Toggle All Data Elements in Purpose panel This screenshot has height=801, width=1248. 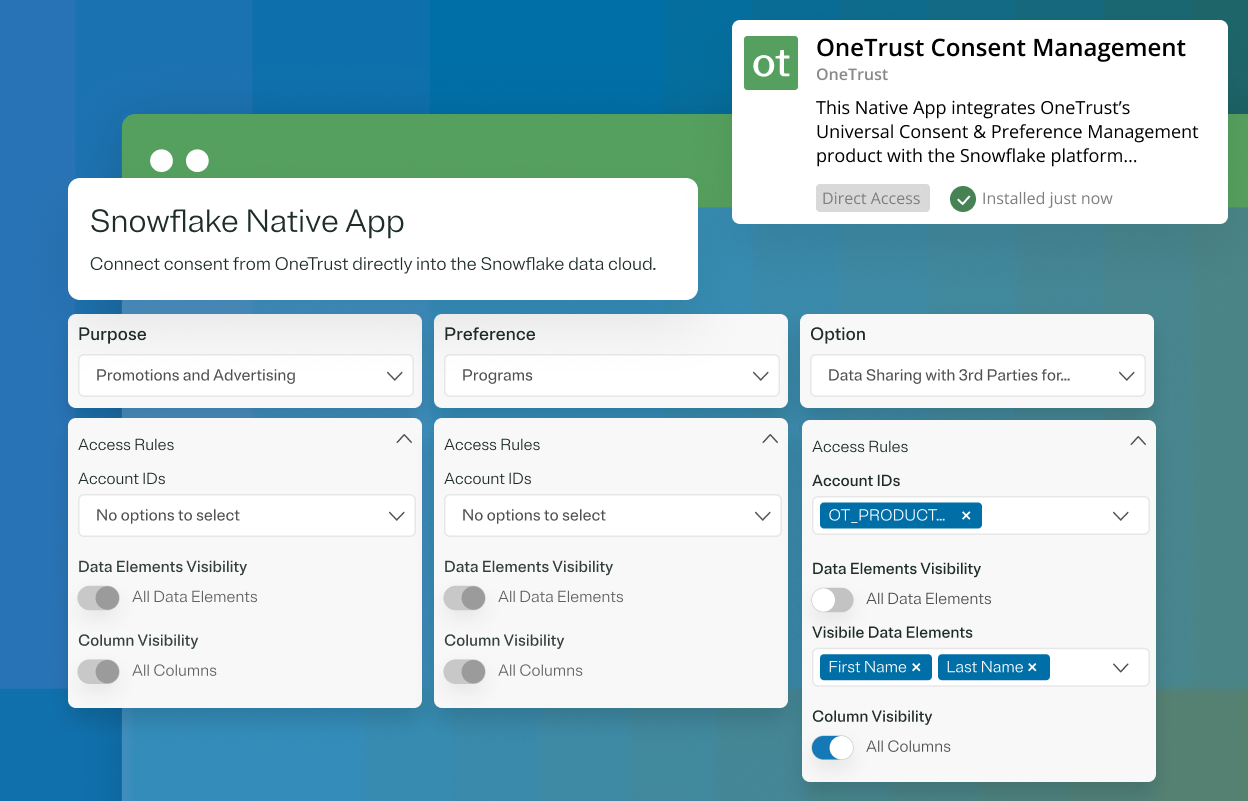98,597
